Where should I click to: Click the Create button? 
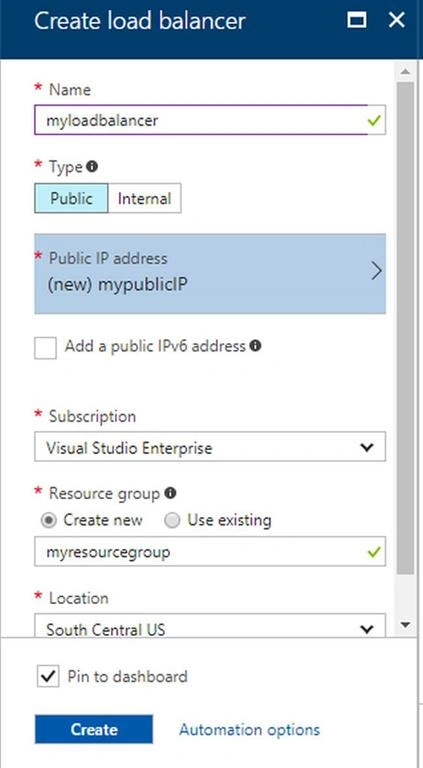click(x=94, y=729)
